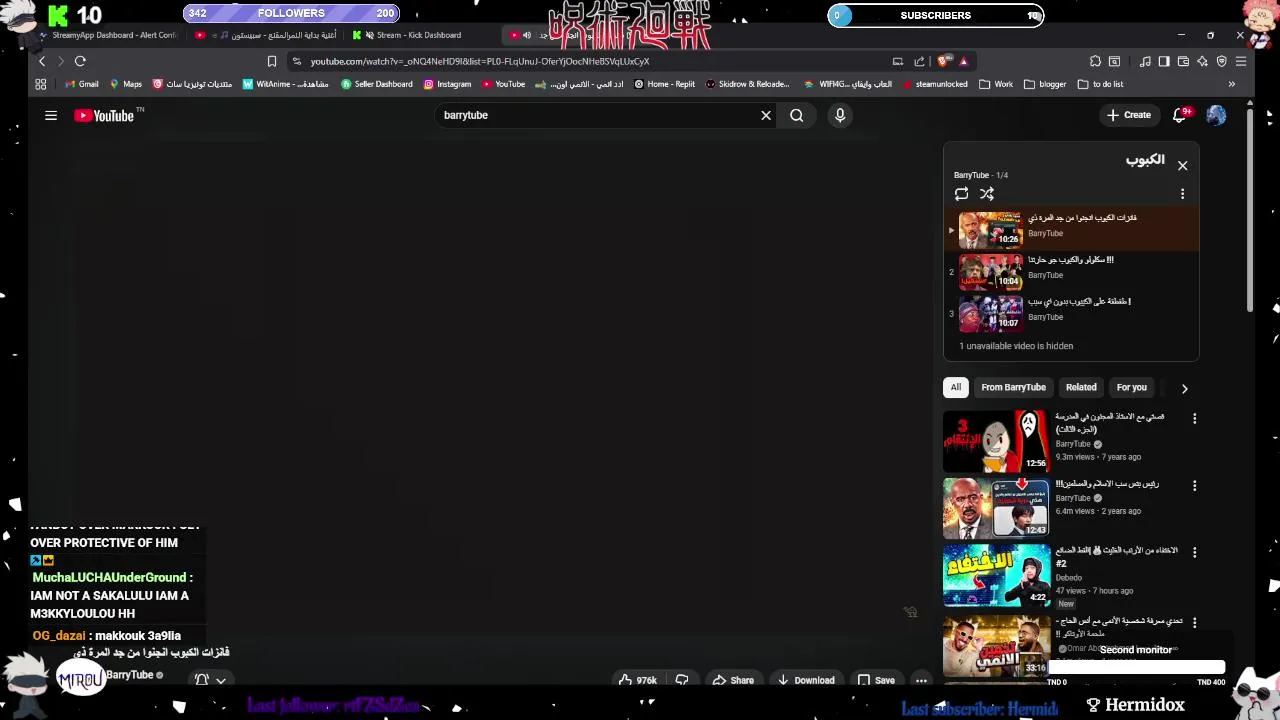
Task: Open options for 33:16 video
Action: (x=1194, y=622)
